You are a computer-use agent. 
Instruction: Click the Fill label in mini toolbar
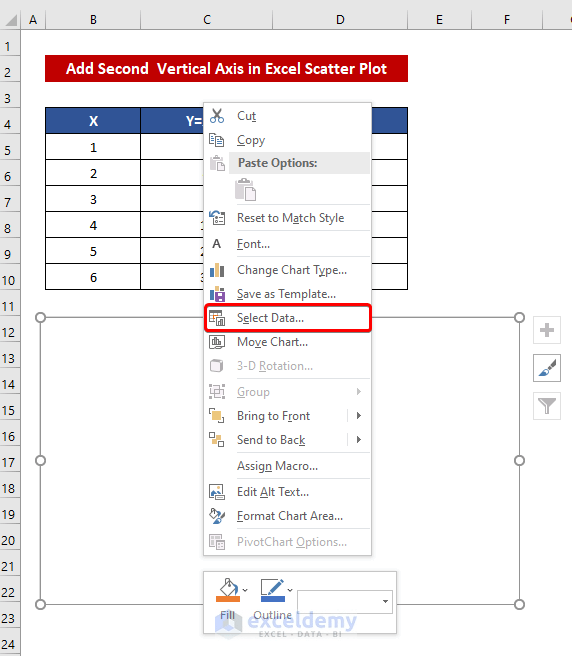(228, 615)
